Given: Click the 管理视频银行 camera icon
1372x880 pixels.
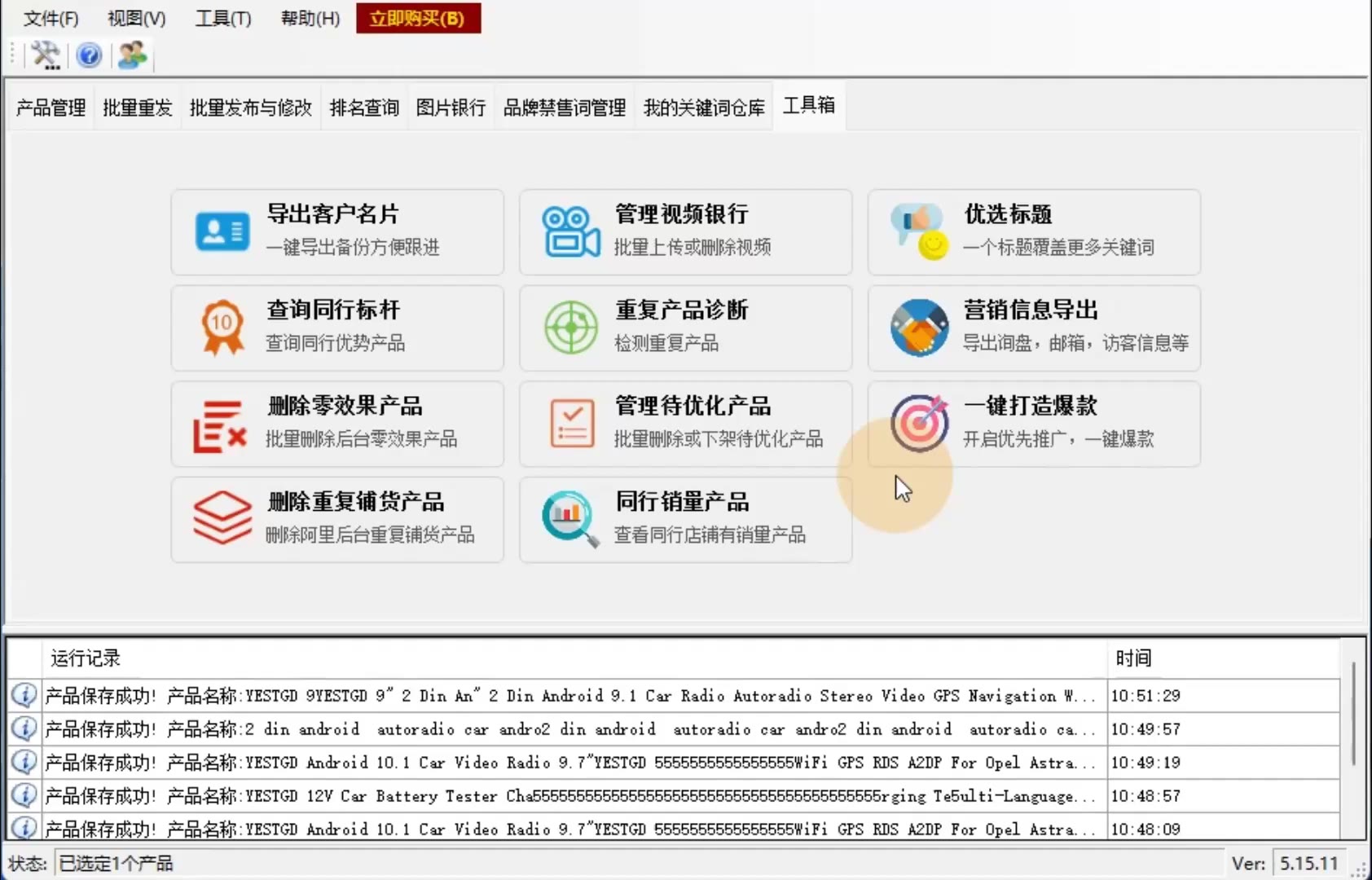Looking at the screenshot, I should tap(571, 232).
